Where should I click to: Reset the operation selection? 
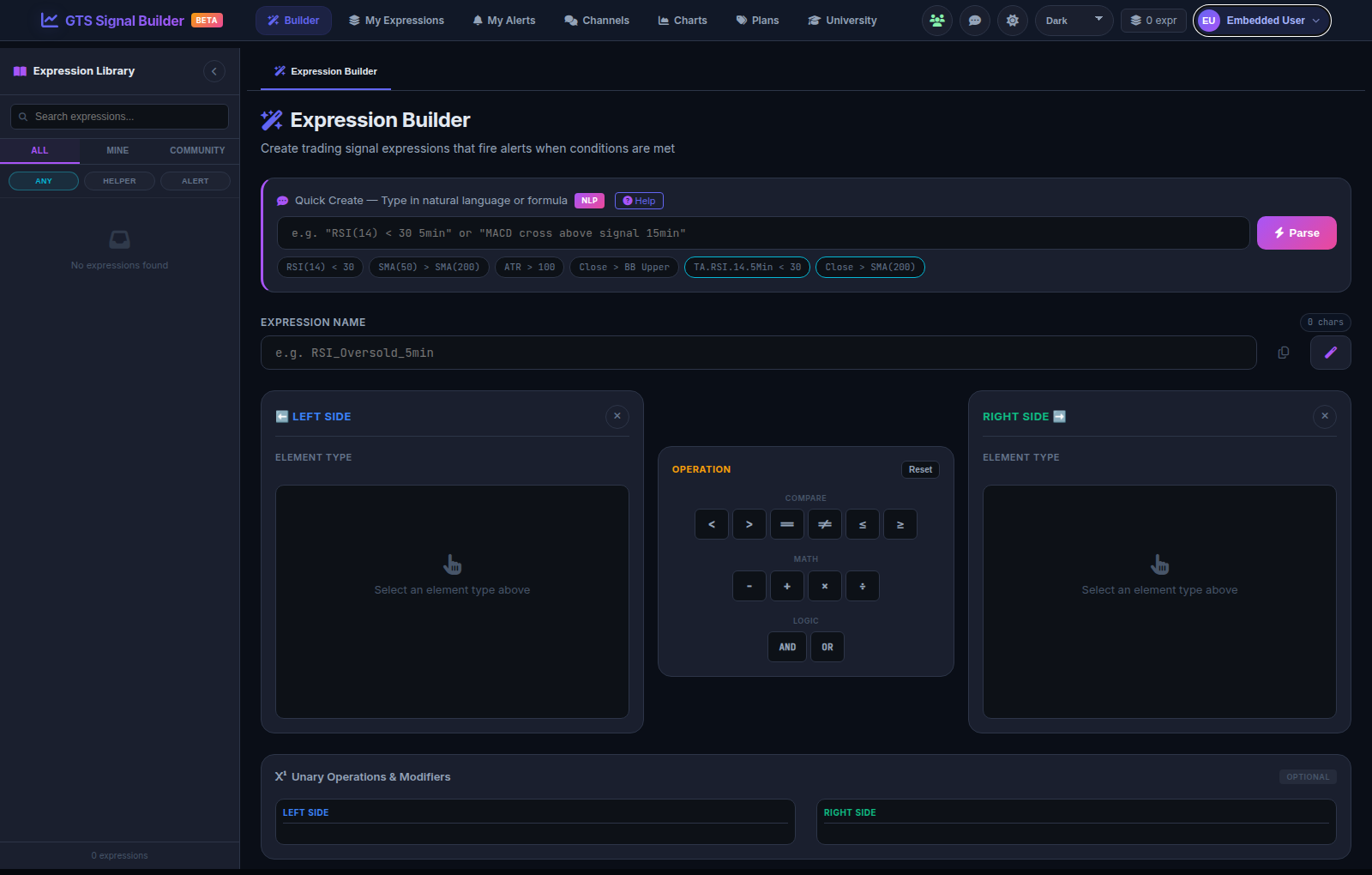920,469
